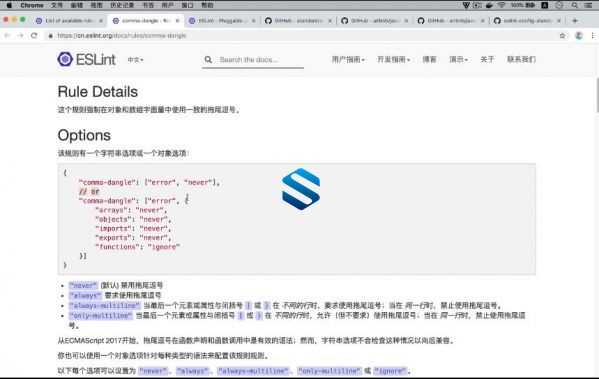The width and height of the screenshot is (599, 379).
Task: Reload the page with the refresh icon
Action: (34, 36)
